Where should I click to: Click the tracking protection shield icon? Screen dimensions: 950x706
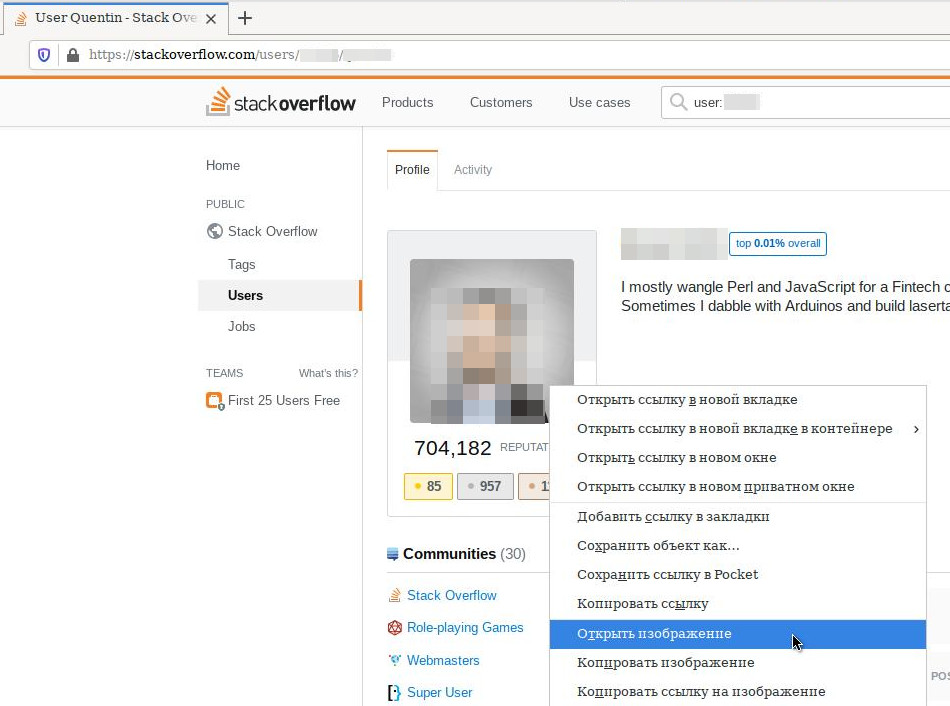[x=44, y=55]
